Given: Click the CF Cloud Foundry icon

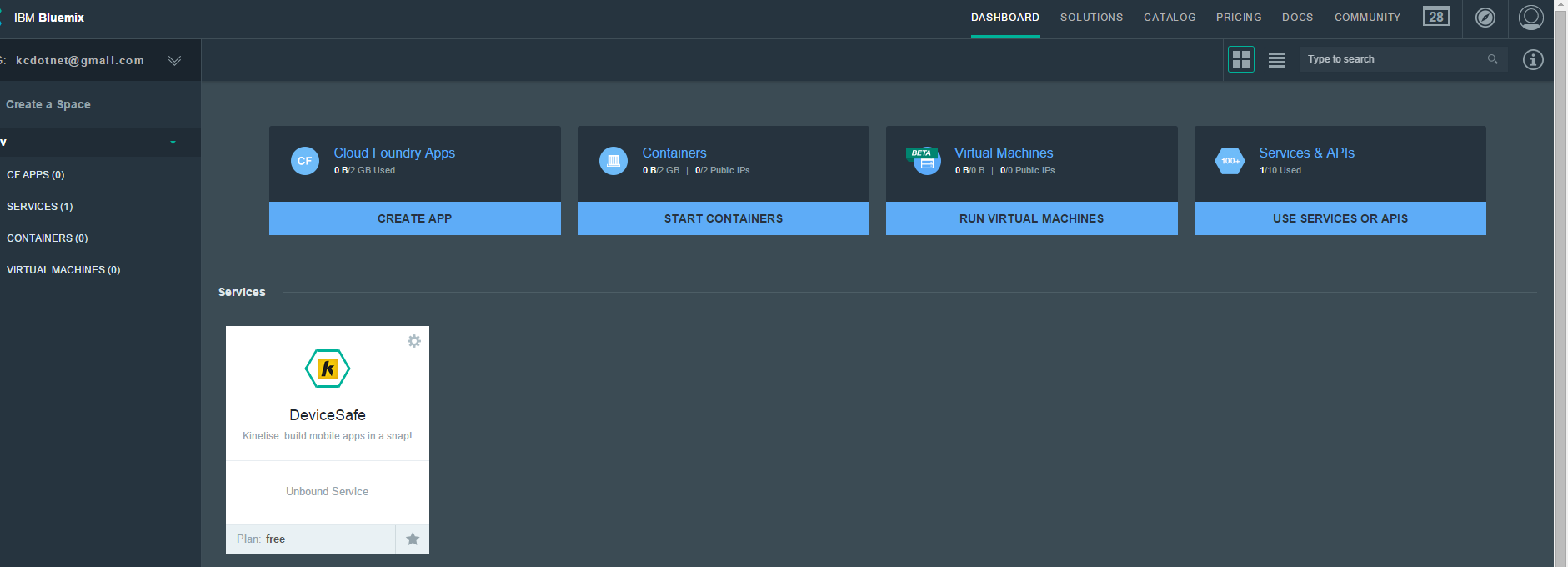Looking at the screenshot, I should pos(305,161).
